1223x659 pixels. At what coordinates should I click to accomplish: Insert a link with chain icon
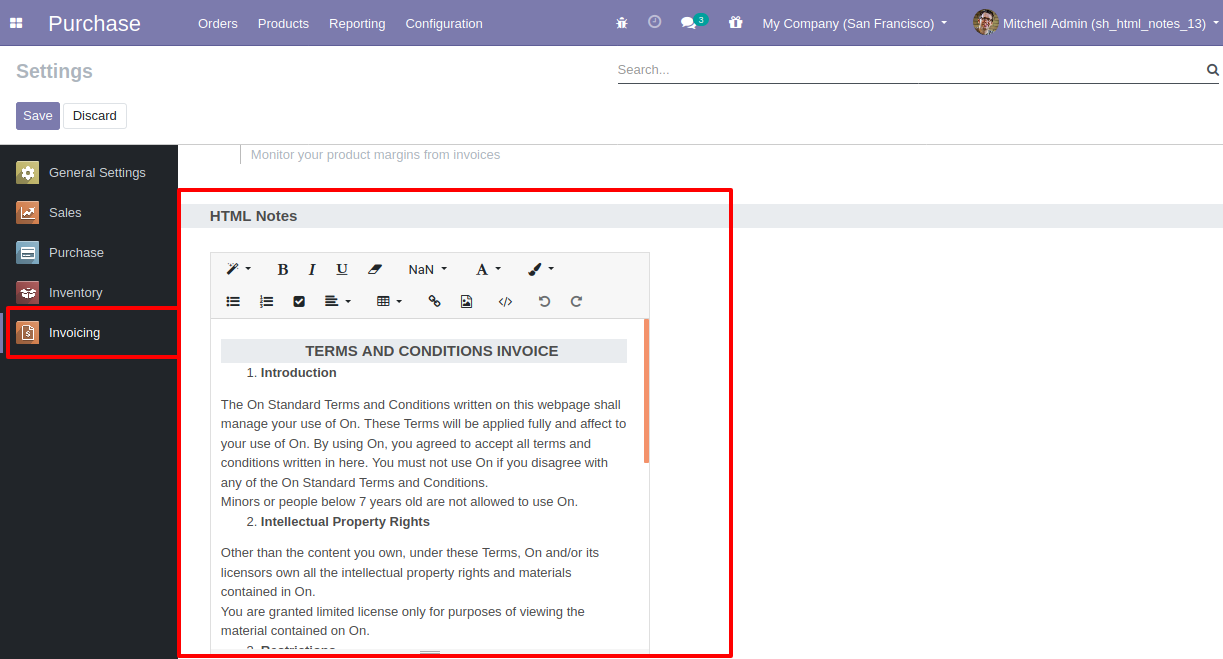coord(434,301)
